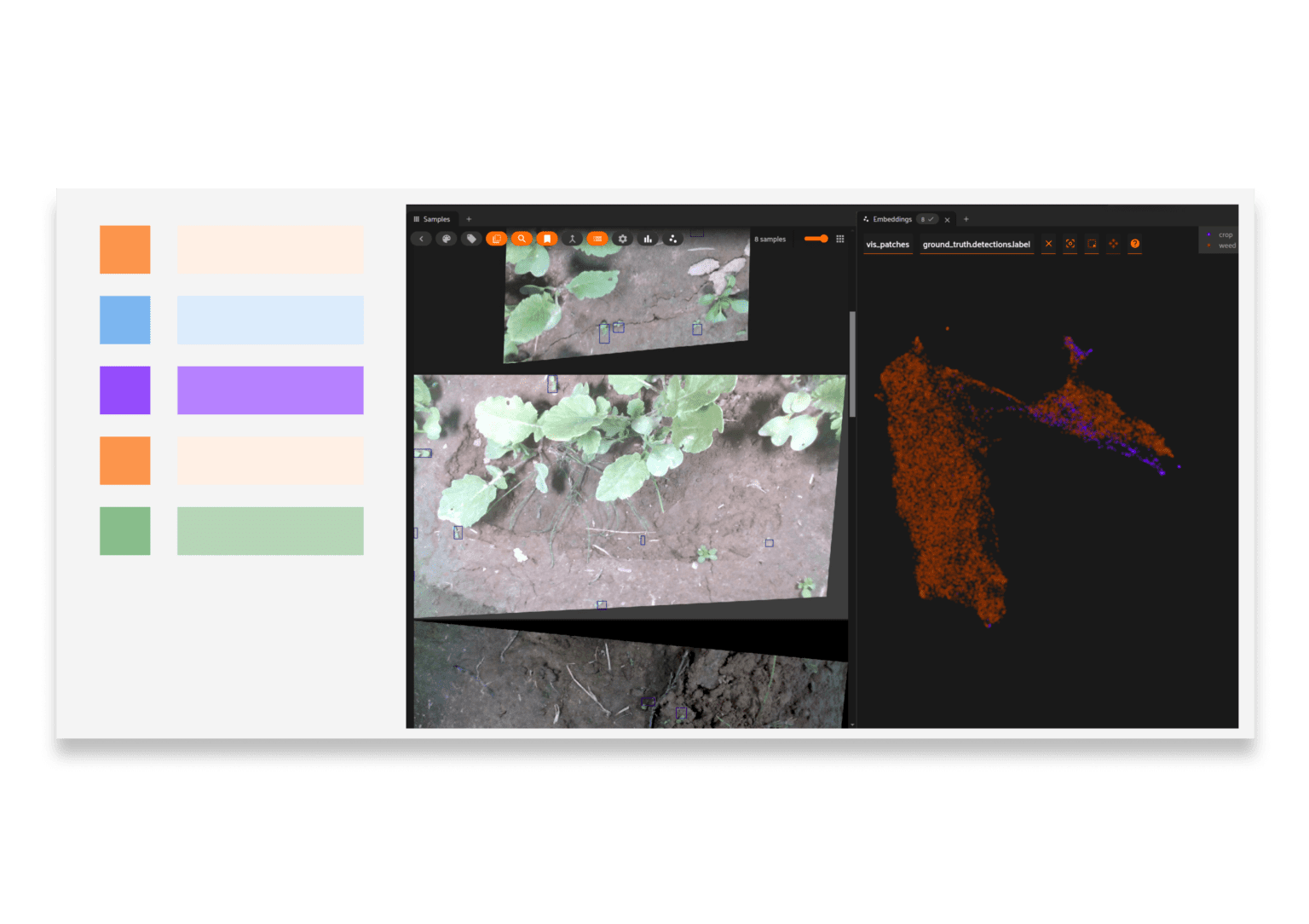Select the purple highlighted bar

point(270,390)
